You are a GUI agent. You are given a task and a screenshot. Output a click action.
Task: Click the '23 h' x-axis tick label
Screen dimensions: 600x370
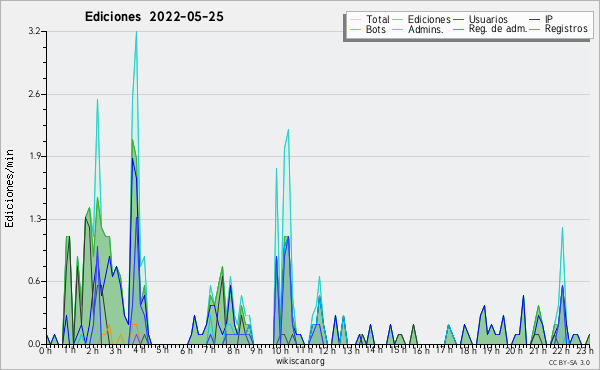tap(585, 351)
